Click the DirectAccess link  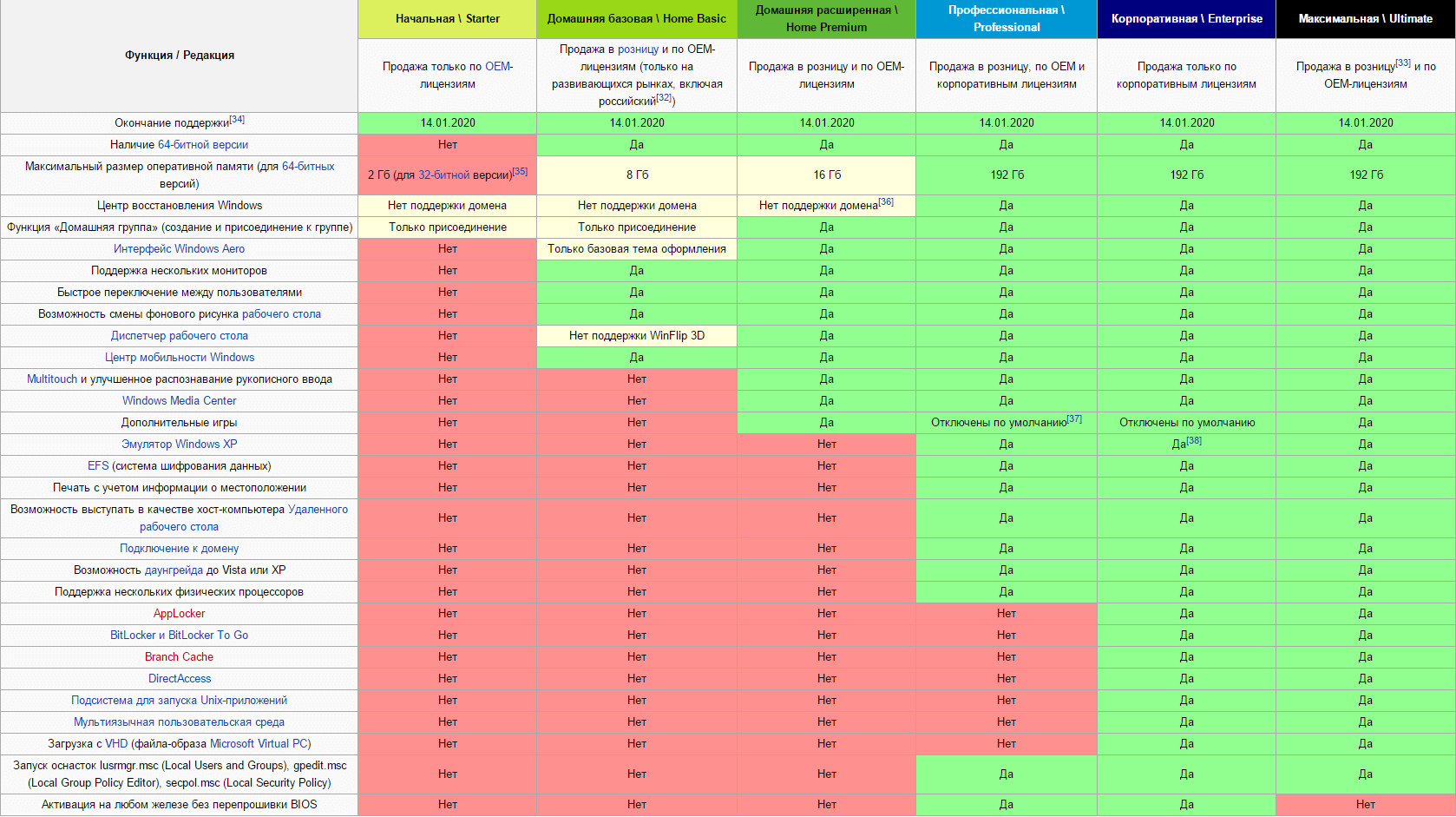pos(180,678)
